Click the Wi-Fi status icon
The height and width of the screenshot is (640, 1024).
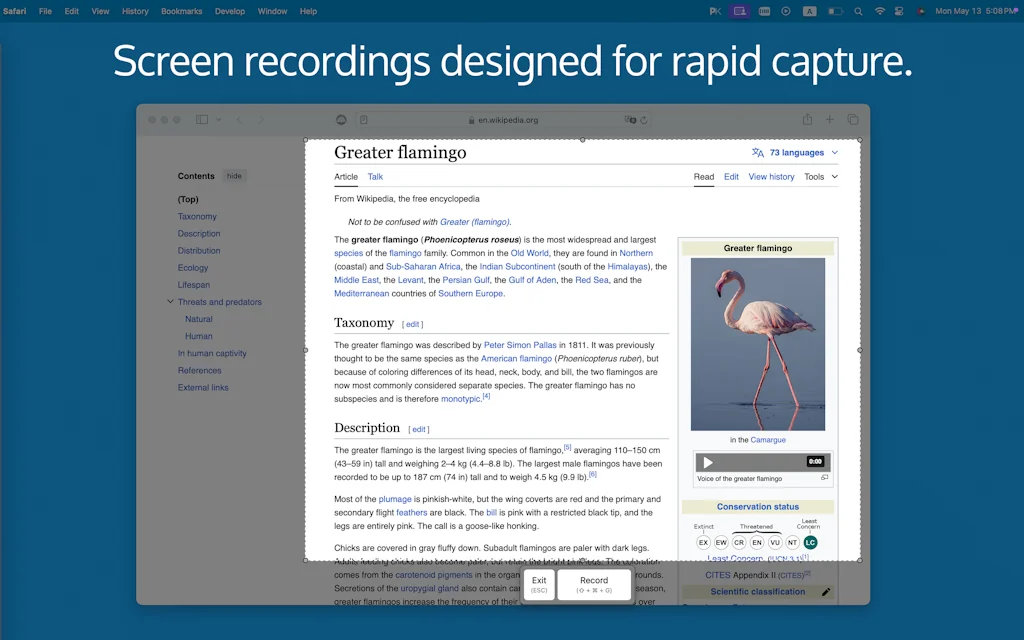pos(880,11)
